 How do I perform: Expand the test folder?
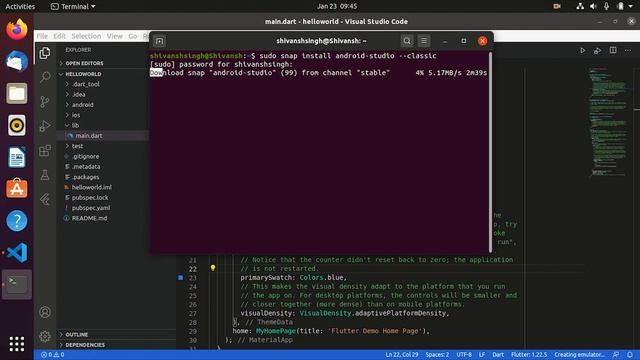coord(78,146)
